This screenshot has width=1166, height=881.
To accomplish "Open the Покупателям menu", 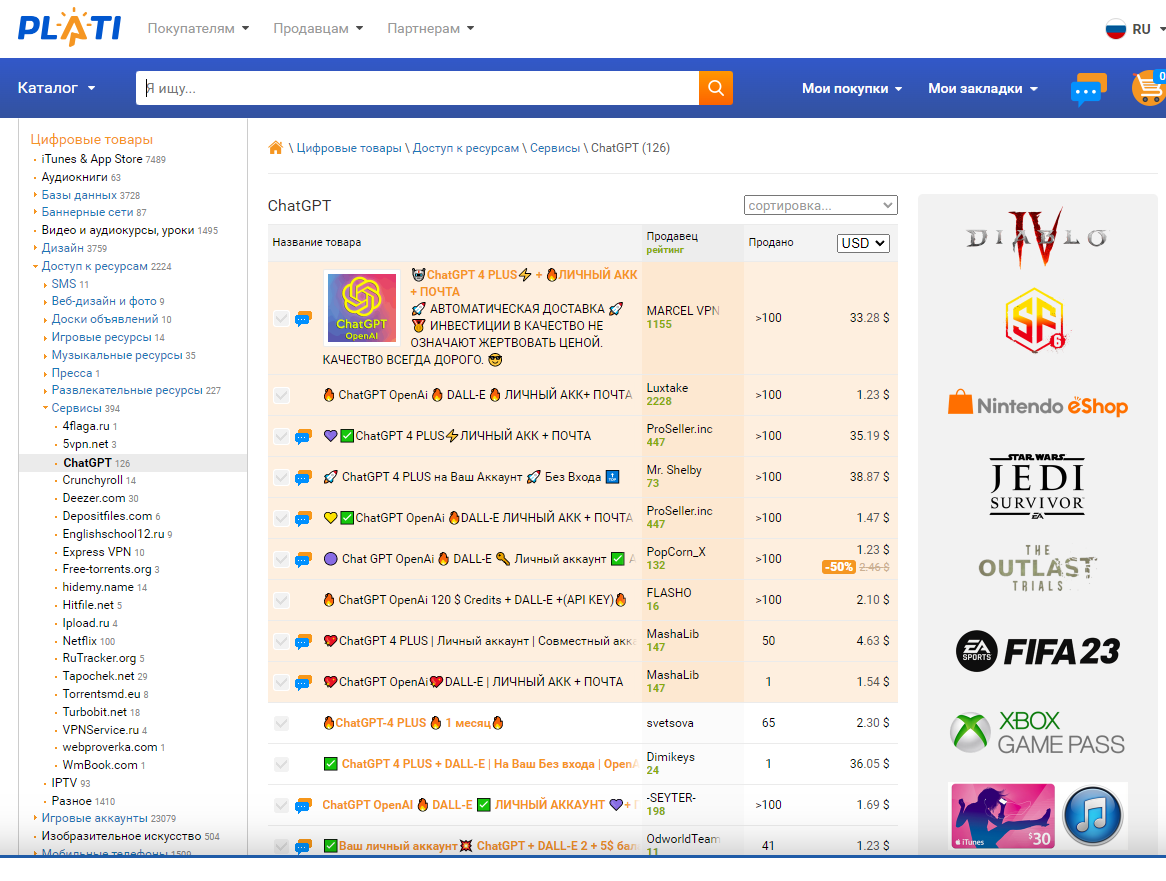I will point(198,28).
